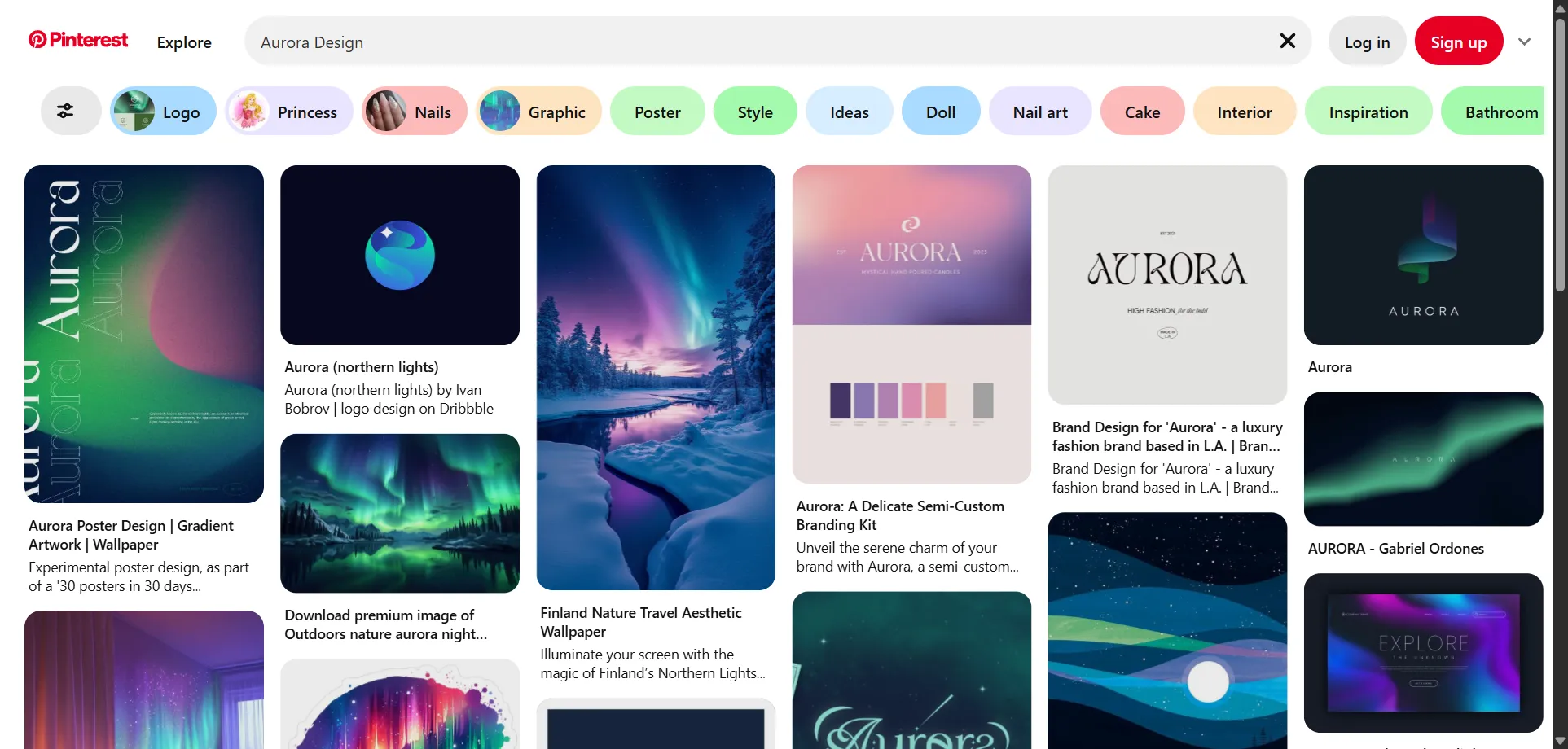Open the Aurora candle branding kit image
This screenshot has width=1568, height=749.
click(x=911, y=324)
